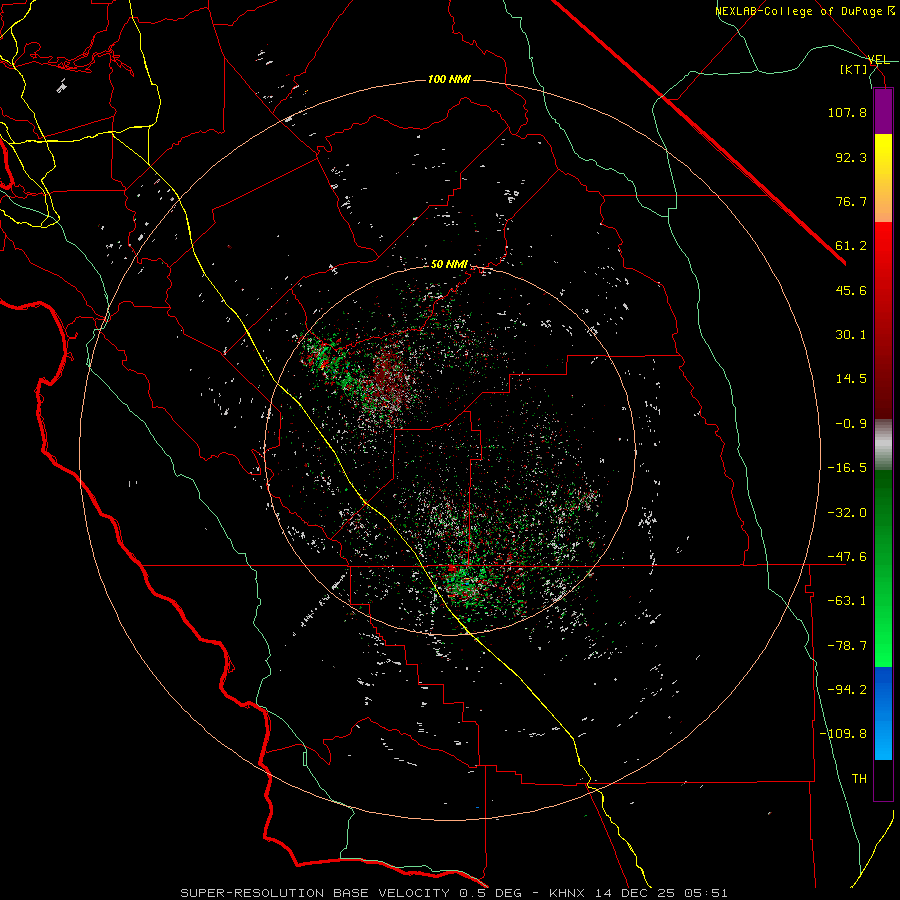Viewport: 900px width, 900px height.
Task: Click the 14.5 legend value
Action: pos(851,379)
